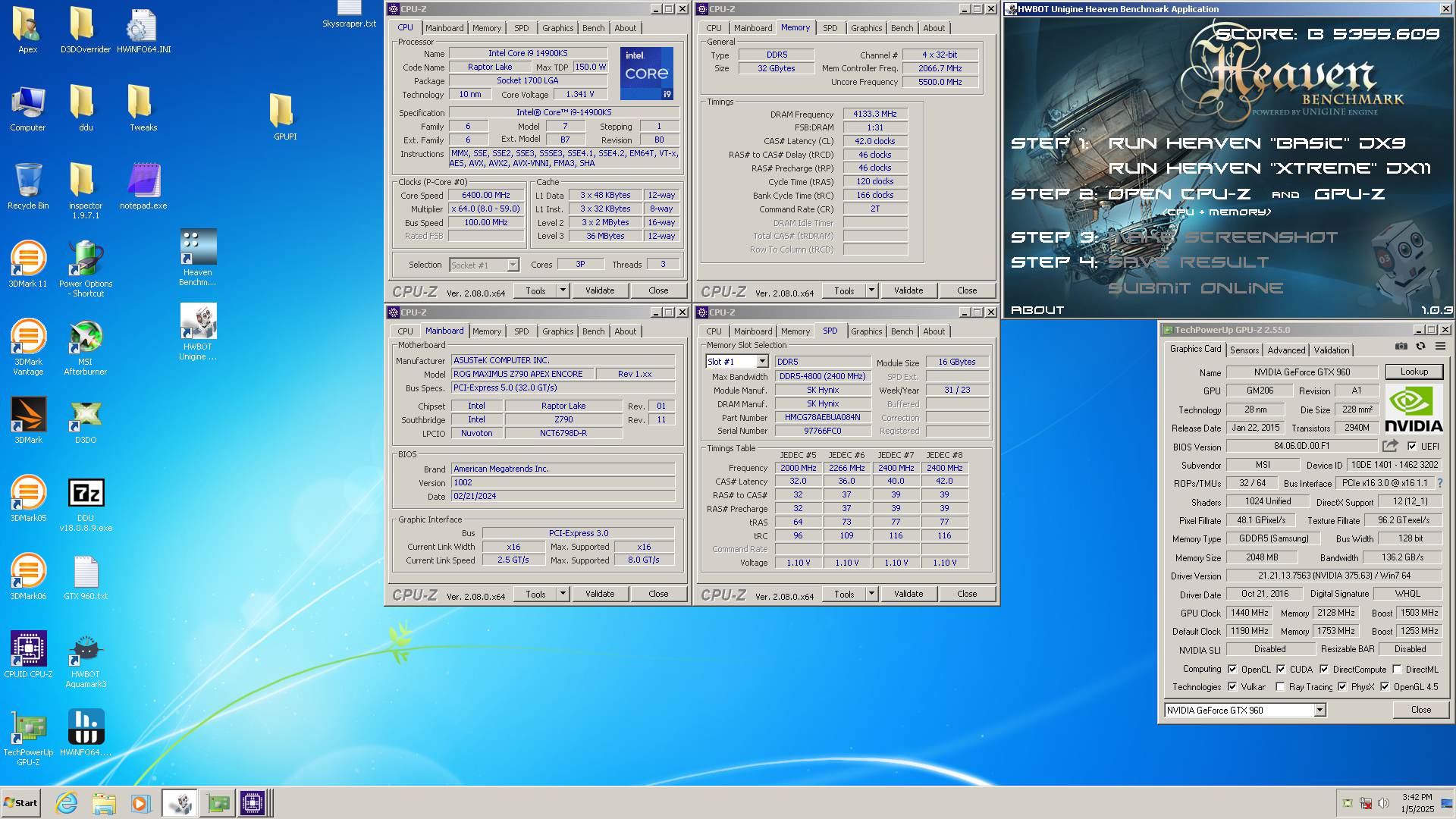Open the Socket #1 selection dropdown
This screenshot has width=1456, height=819.
pyautogui.click(x=484, y=265)
